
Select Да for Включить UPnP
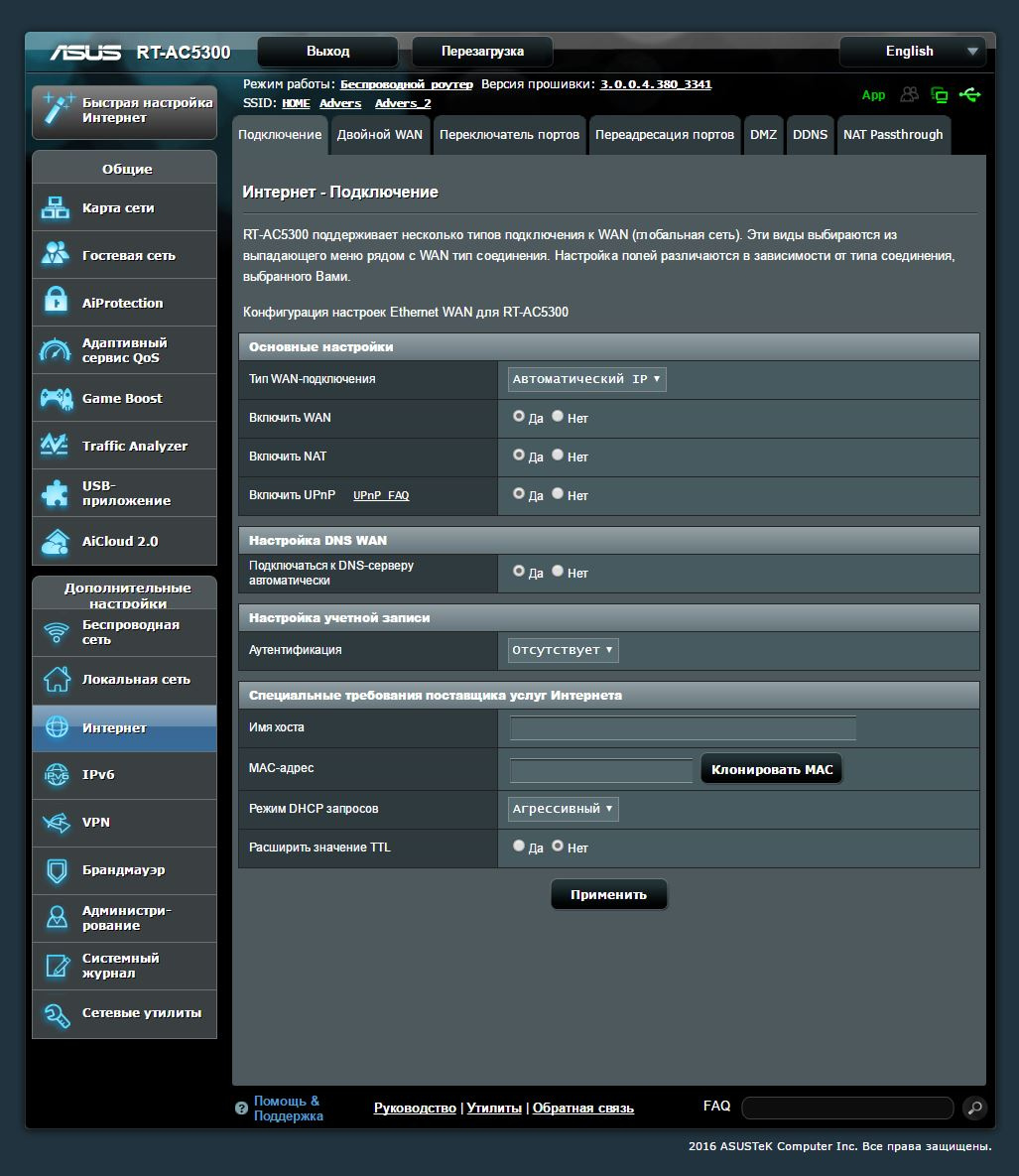point(519,493)
